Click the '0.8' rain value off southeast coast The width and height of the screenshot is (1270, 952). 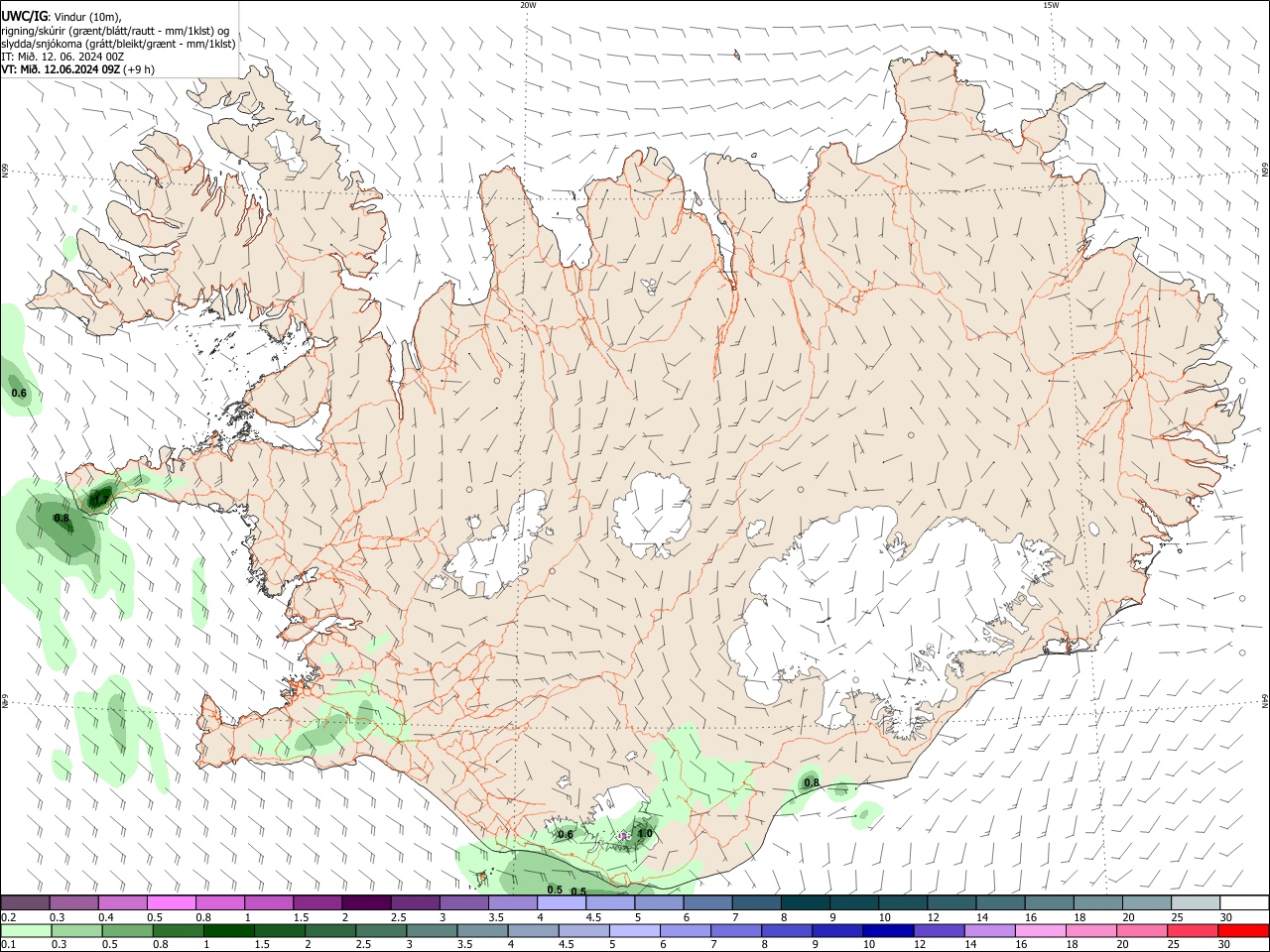pos(812,783)
